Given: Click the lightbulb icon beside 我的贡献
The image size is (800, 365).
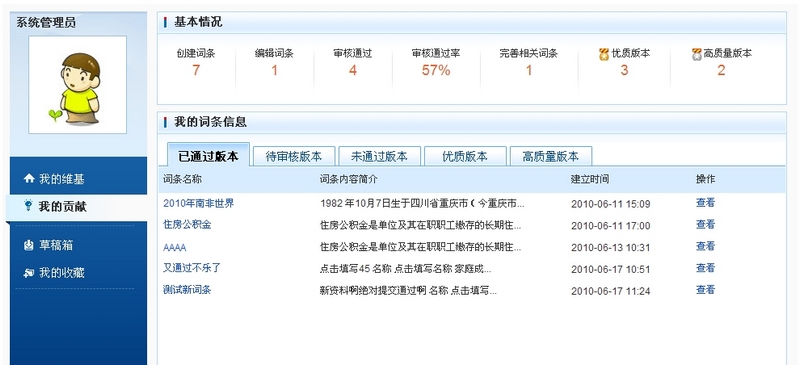Looking at the screenshot, I should pyautogui.click(x=29, y=206).
